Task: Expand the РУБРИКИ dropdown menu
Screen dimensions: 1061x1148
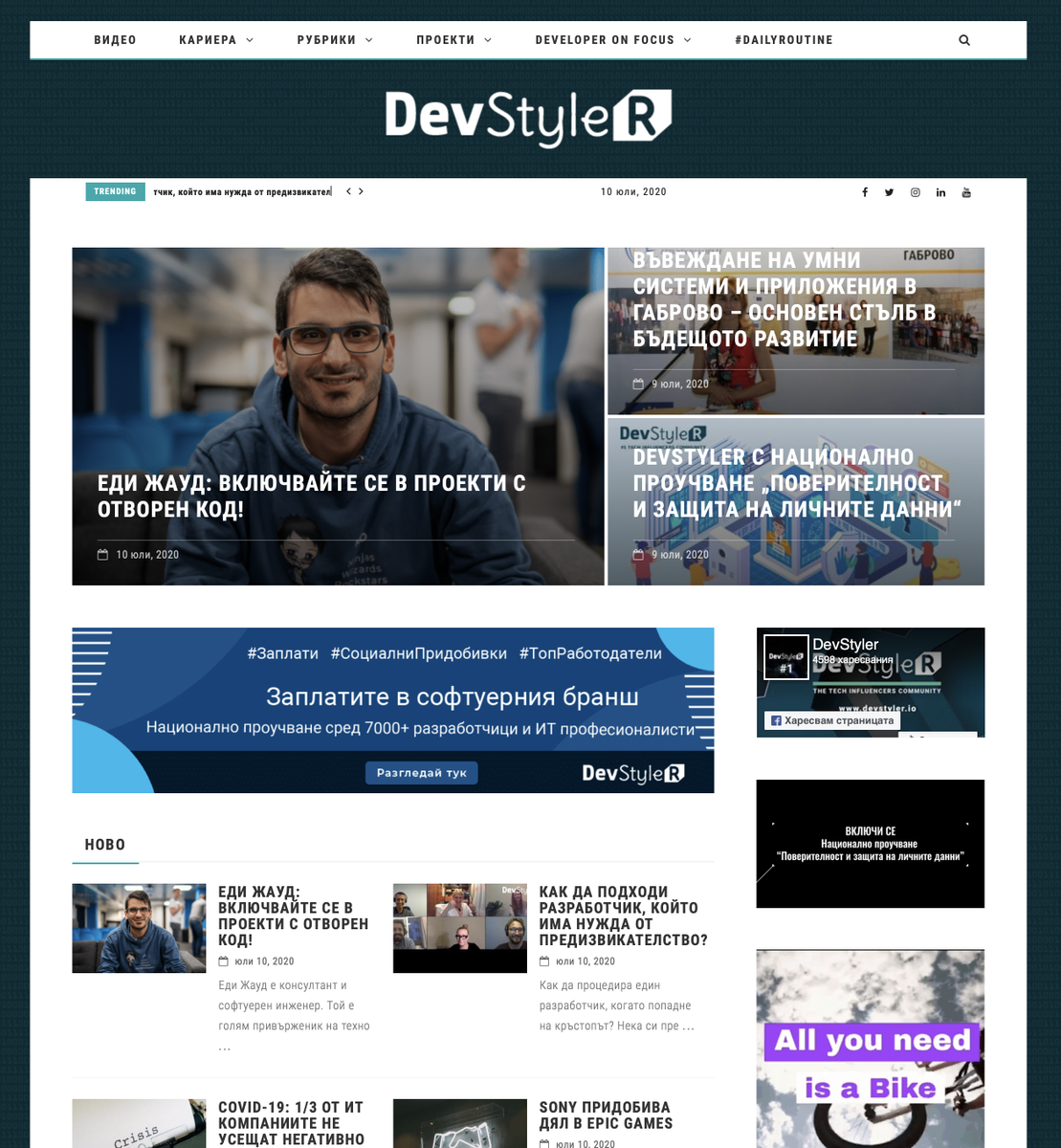Action: [x=335, y=40]
